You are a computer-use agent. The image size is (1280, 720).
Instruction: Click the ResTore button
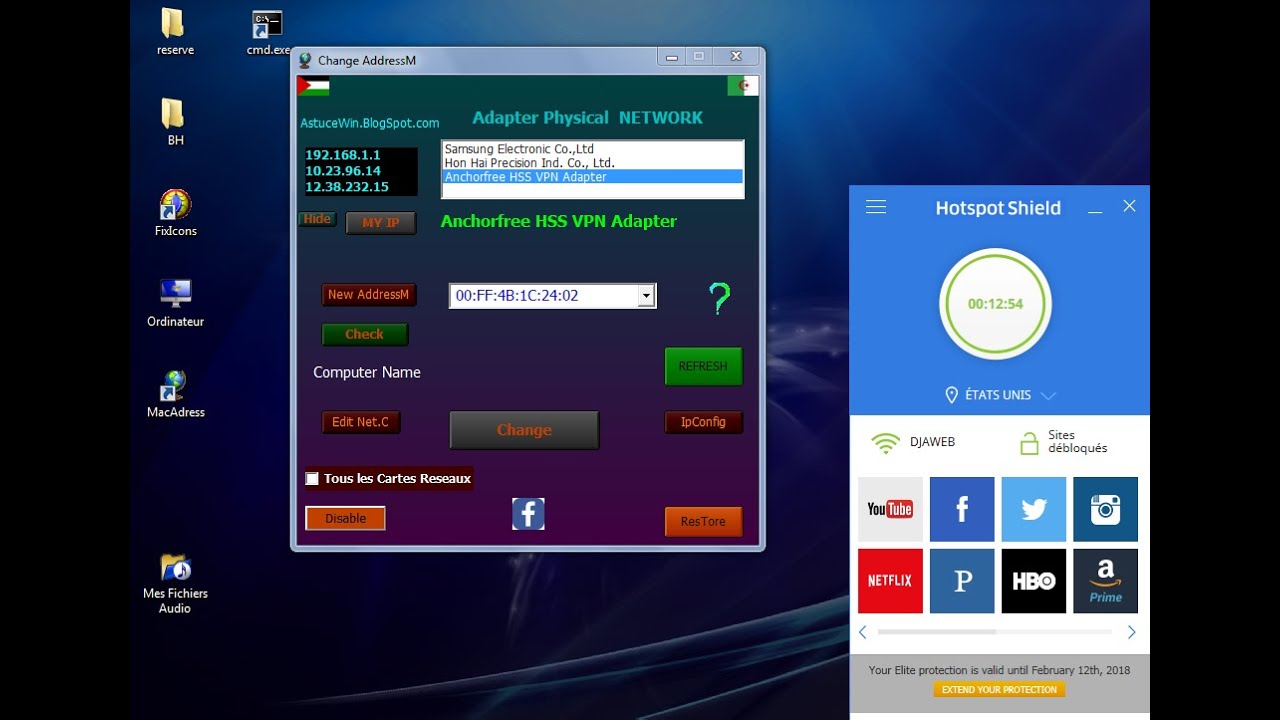(x=703, y=521)
